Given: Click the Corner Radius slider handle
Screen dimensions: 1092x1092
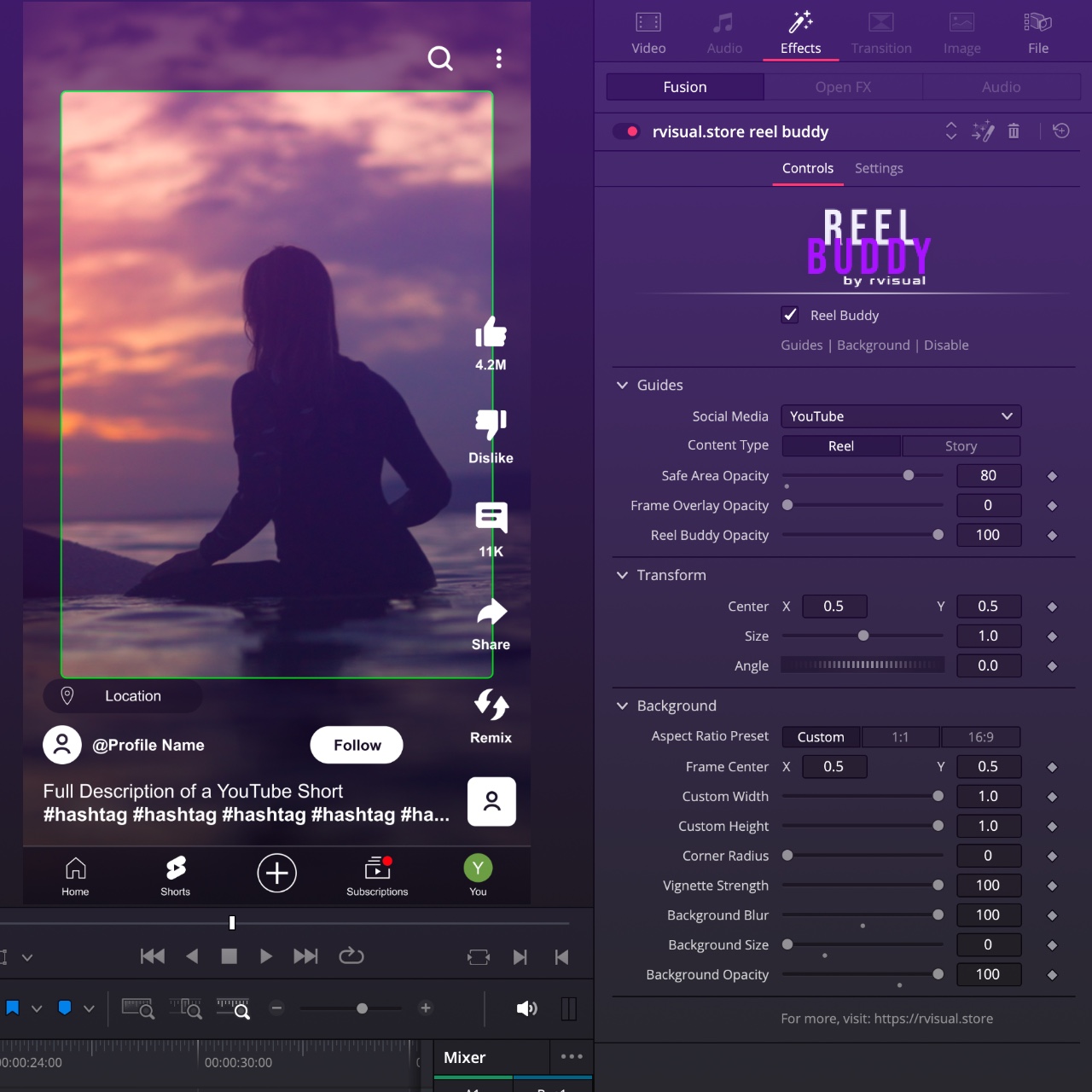Looking at the screenshot, I should pyautogui.click(x=787, y=856).
